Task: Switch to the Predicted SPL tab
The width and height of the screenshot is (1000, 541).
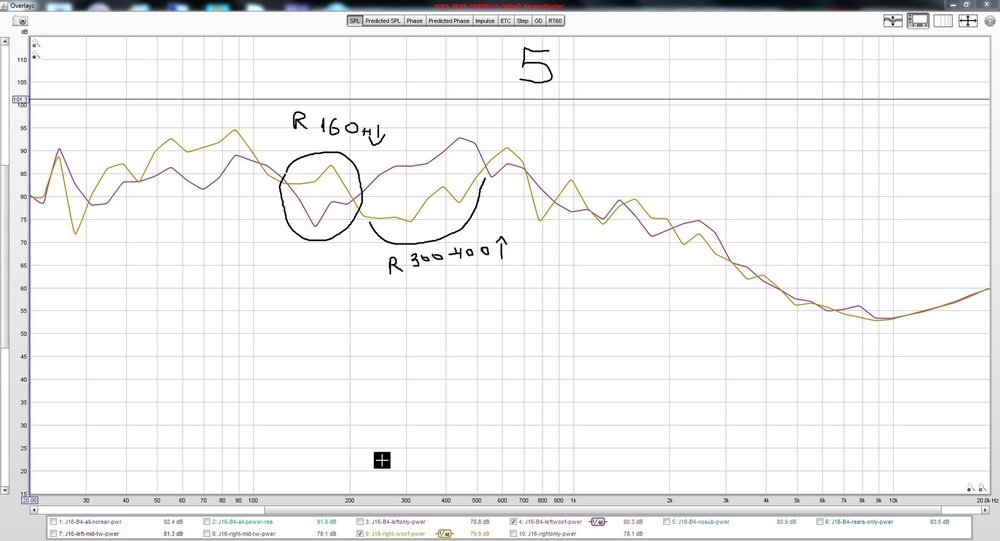Action: coord(383,21)
